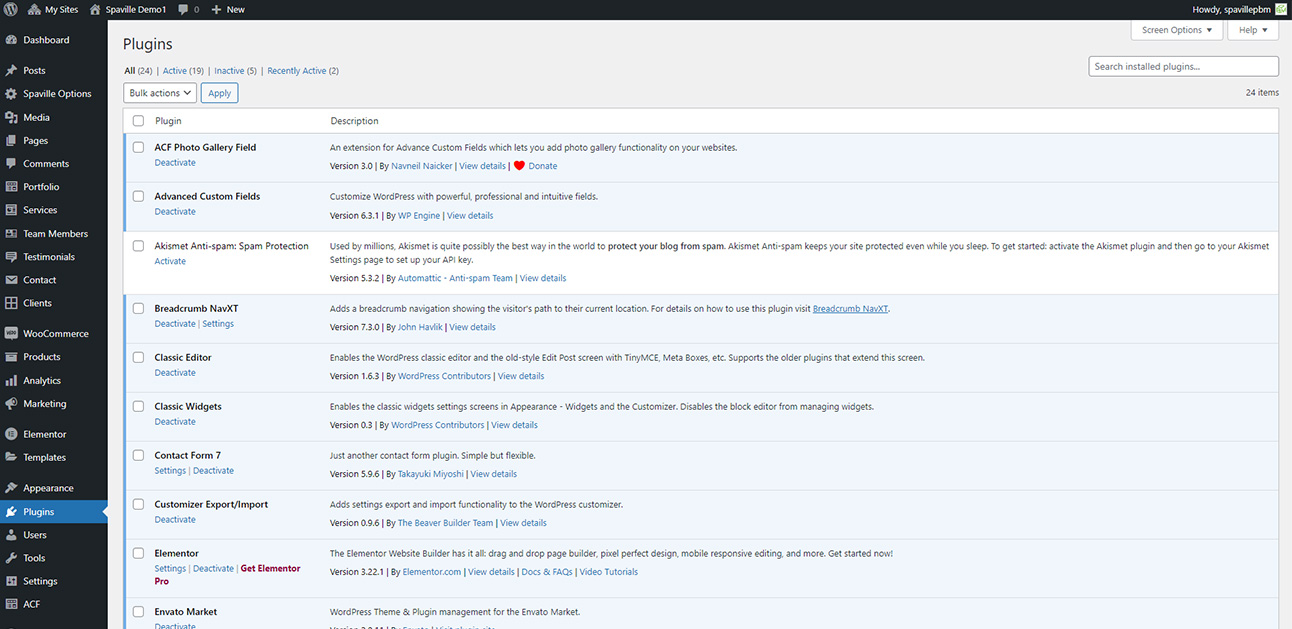The image size is (1292, 629).
Task: Click the Appearance paintbrush icon in sidebar
Action: [x=11, y=489]
